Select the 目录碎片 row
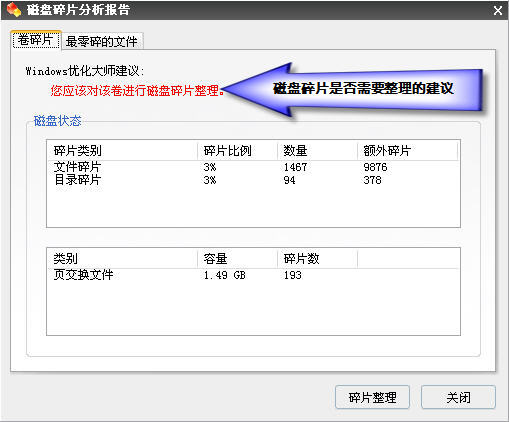 click(x=253, y=180)
